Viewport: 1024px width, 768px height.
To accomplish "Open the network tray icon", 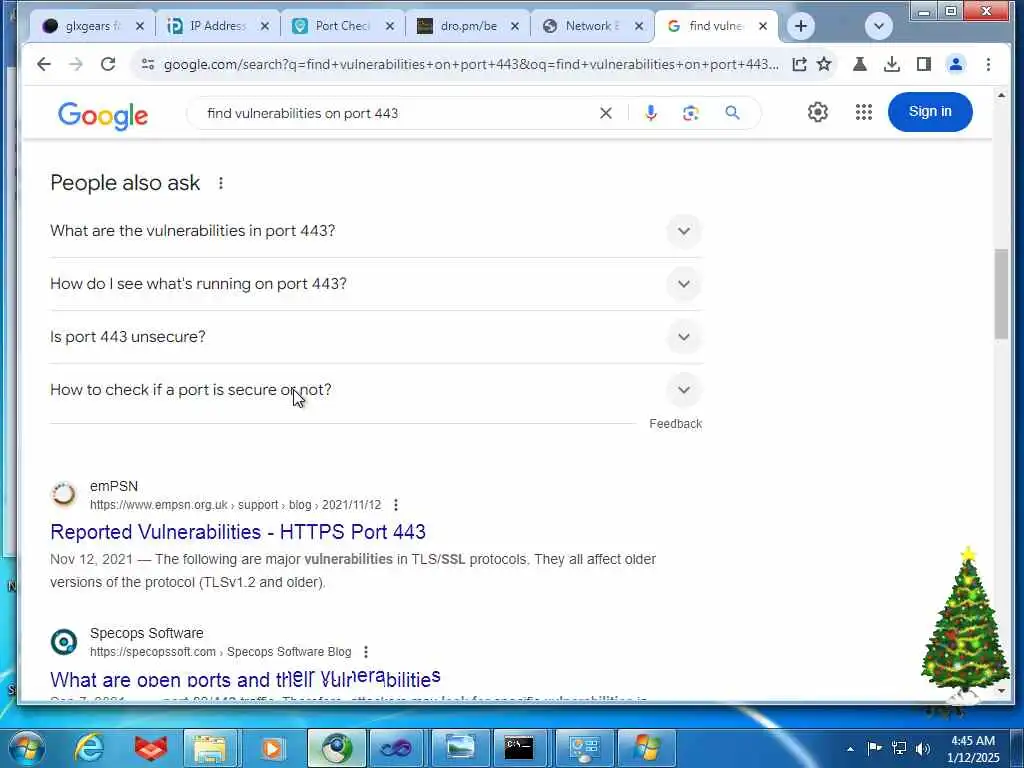I will coord(899,748).
